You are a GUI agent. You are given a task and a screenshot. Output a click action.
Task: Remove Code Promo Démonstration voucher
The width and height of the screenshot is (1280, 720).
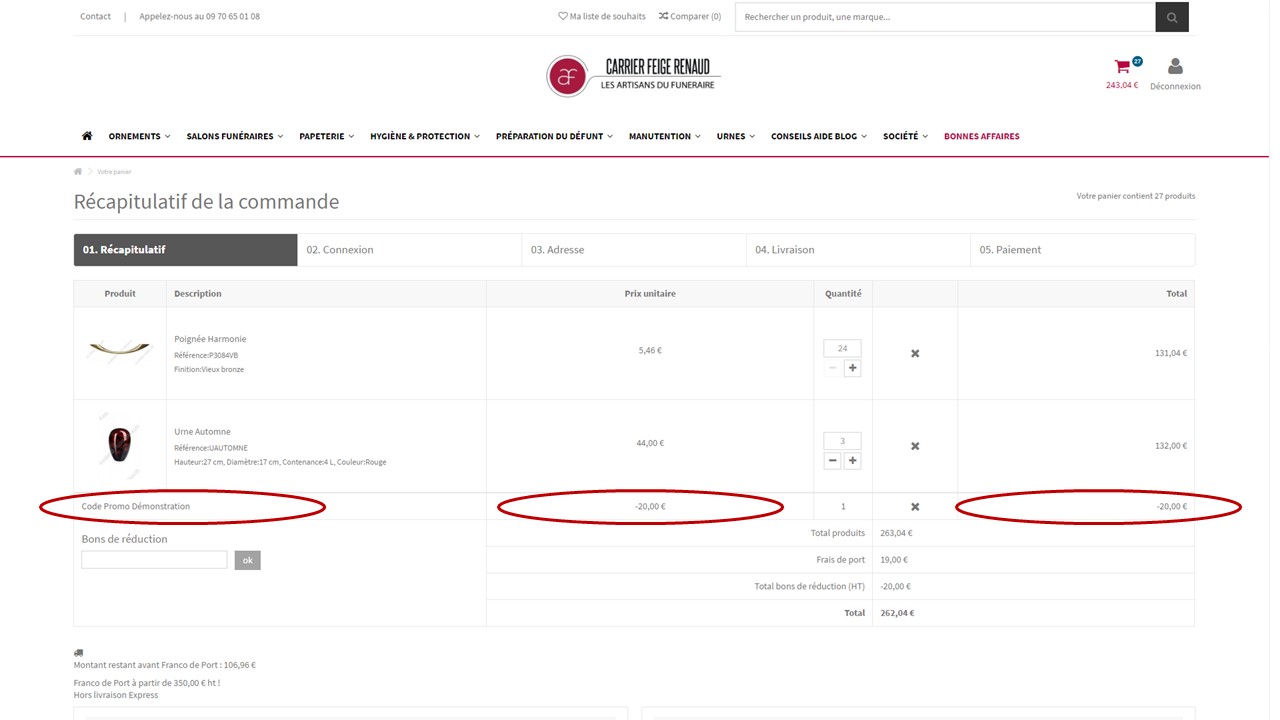point(915,507)
